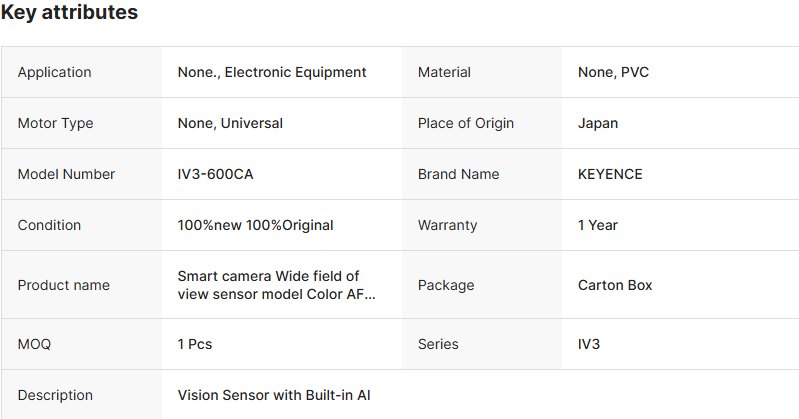This screenshot has width=799, height=419.
Task: Click the KEYENCE brand value
Action: pos(610,174)
